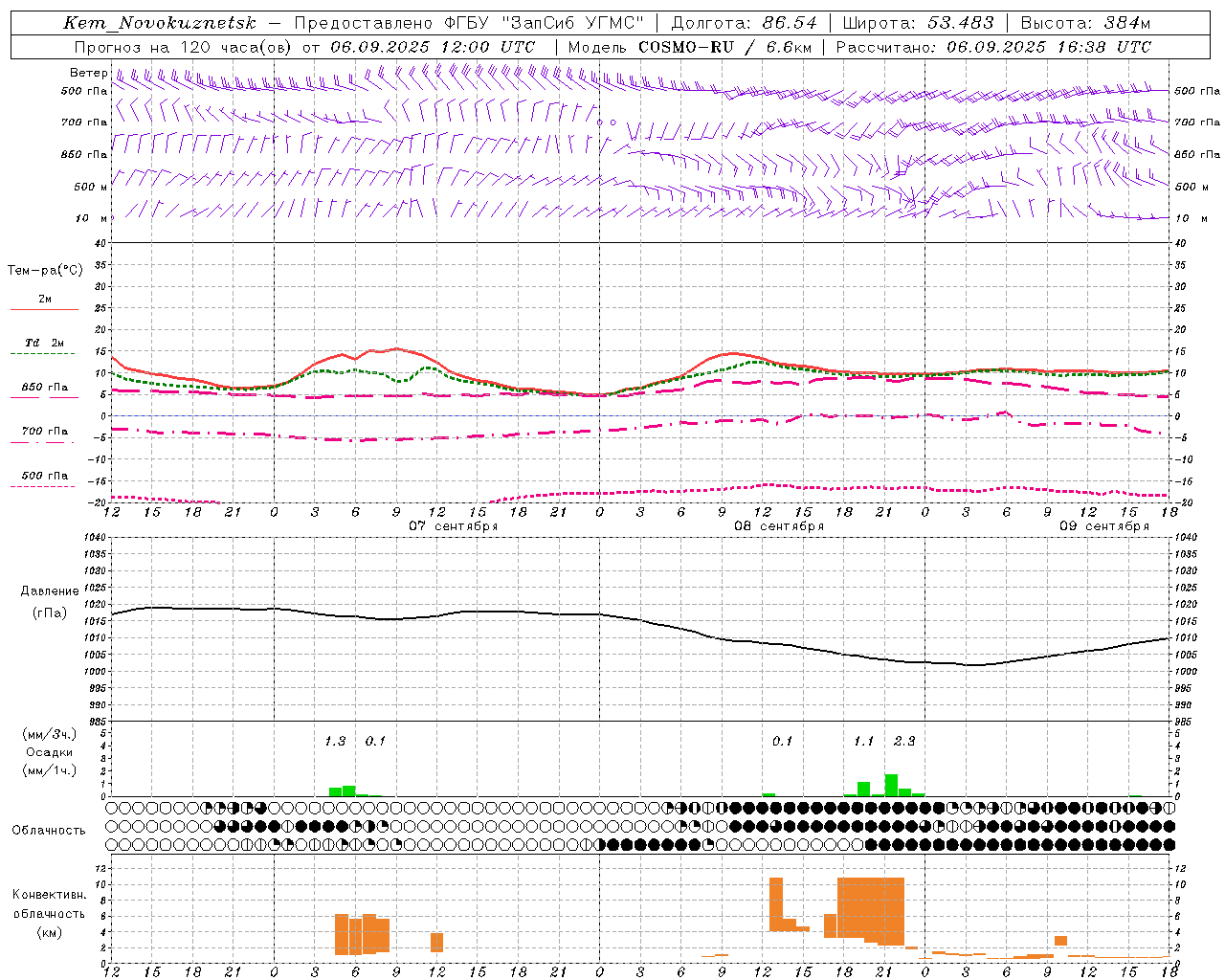Click the (мм/3ч.) precipitation unit label
Image resolution: width=1225 pixels, height=980 pixels.
pos(50,734)
